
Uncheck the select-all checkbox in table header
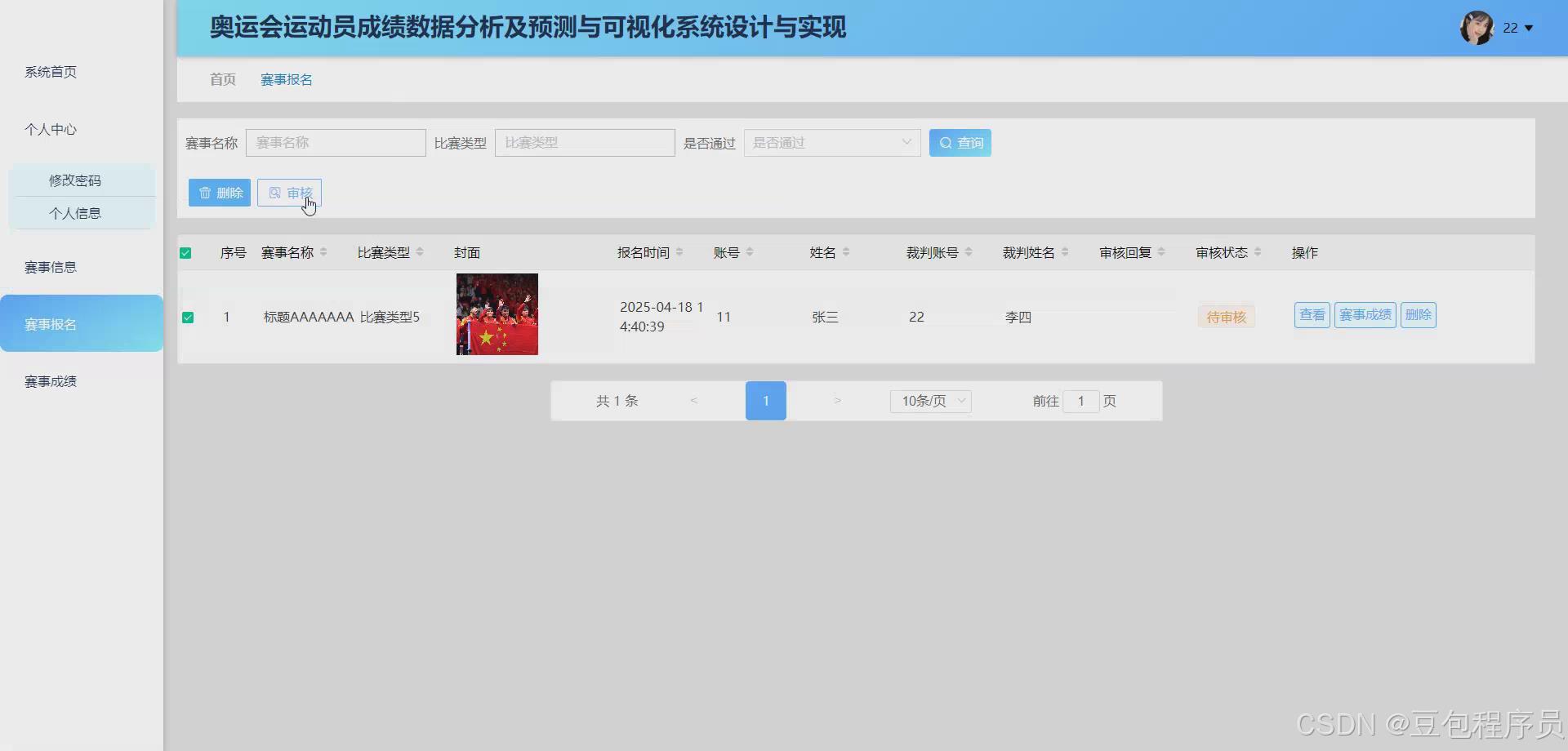pos(185,253)
